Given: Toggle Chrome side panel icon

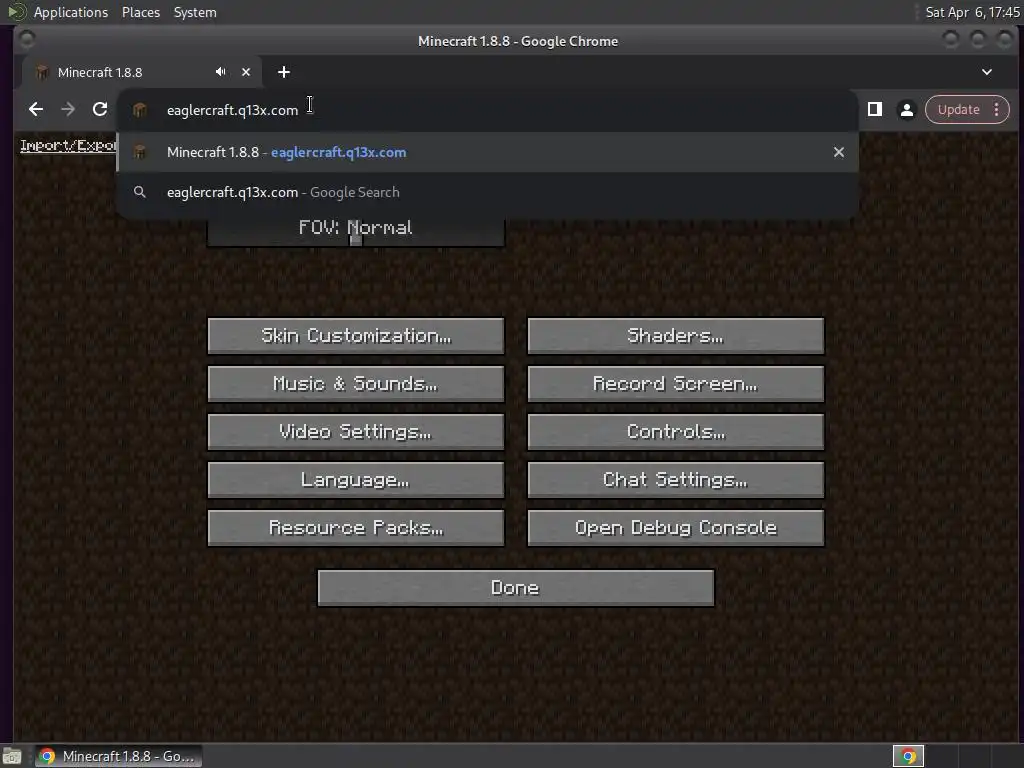Looking at the screenshot, I should pyautogui.click(x=875, y=109).
